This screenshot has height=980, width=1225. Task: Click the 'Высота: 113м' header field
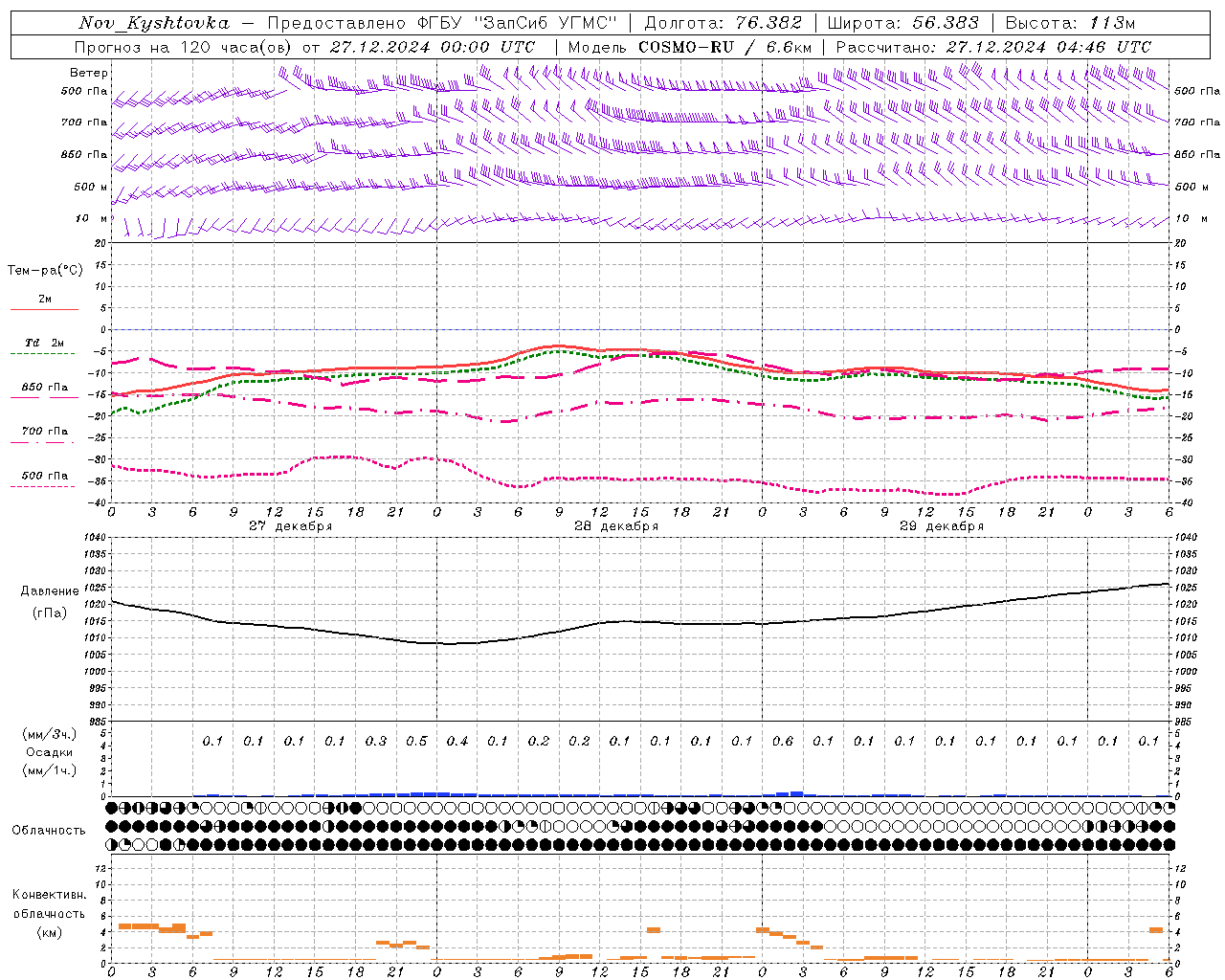1070,23
